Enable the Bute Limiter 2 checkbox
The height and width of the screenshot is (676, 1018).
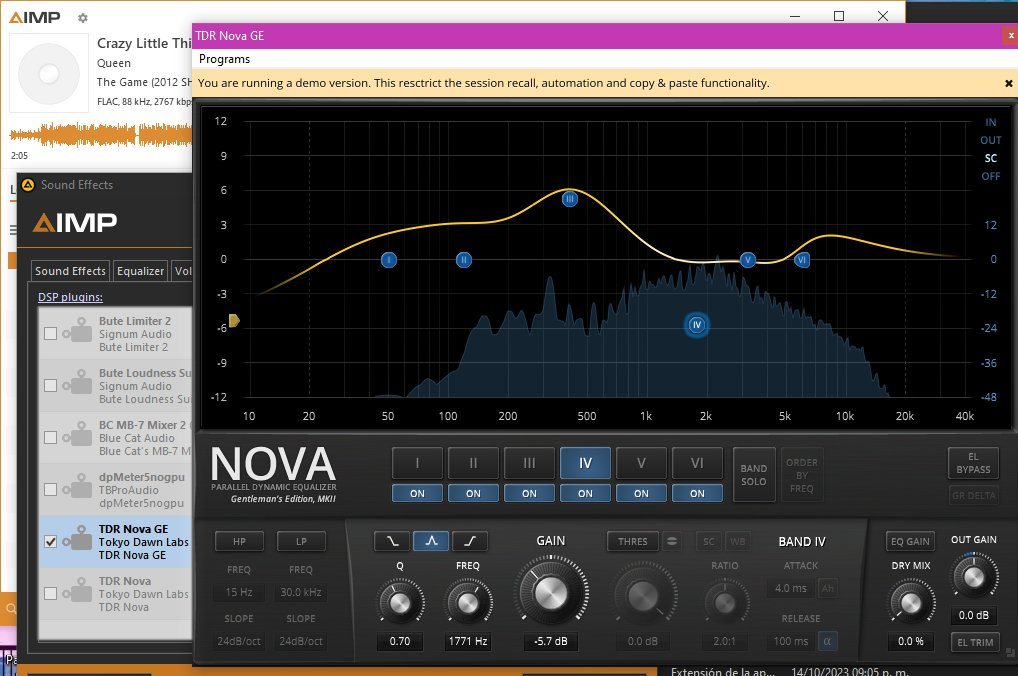(50, 333)
